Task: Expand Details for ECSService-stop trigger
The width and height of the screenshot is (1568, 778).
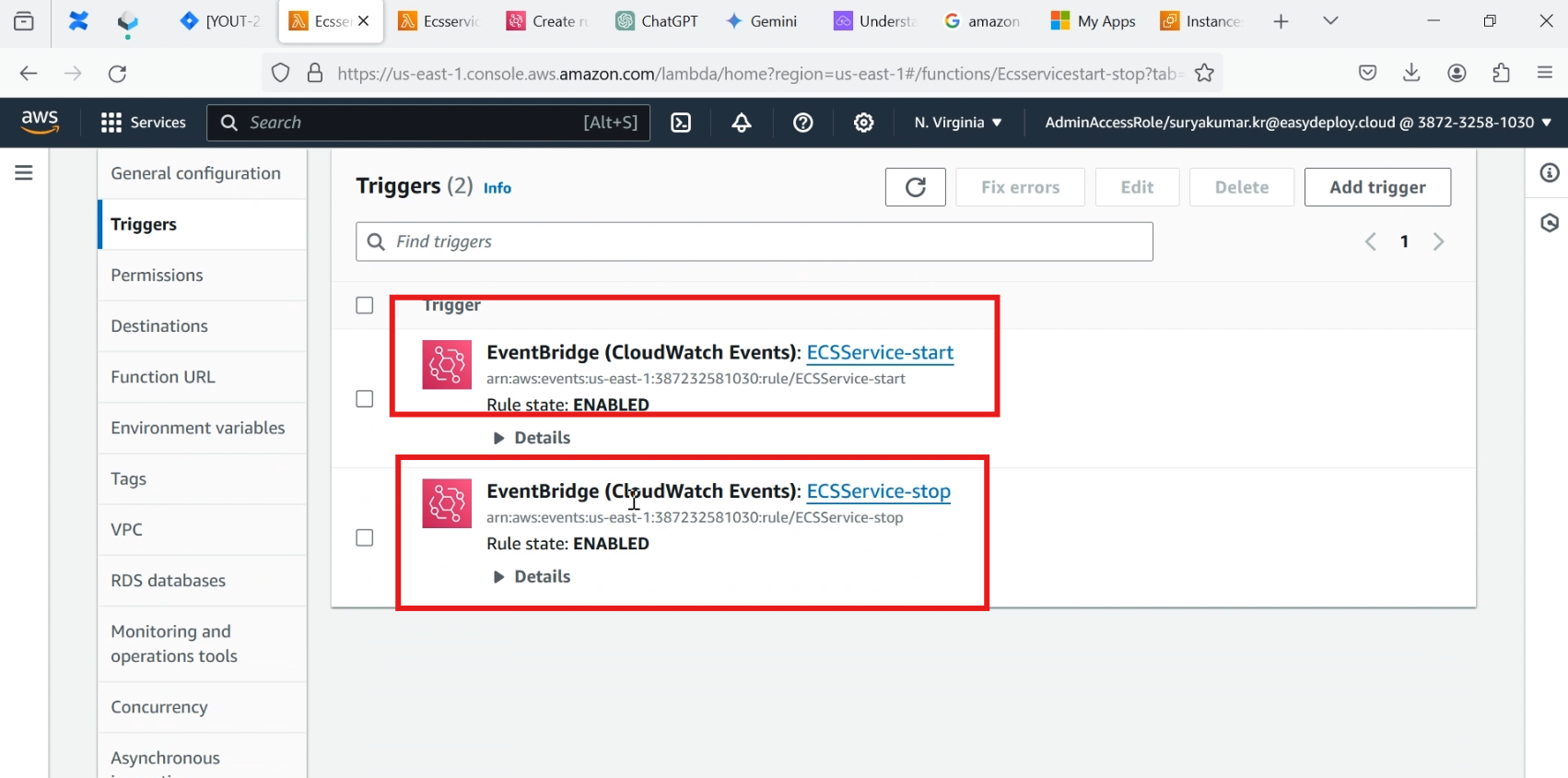Action: 532,577
